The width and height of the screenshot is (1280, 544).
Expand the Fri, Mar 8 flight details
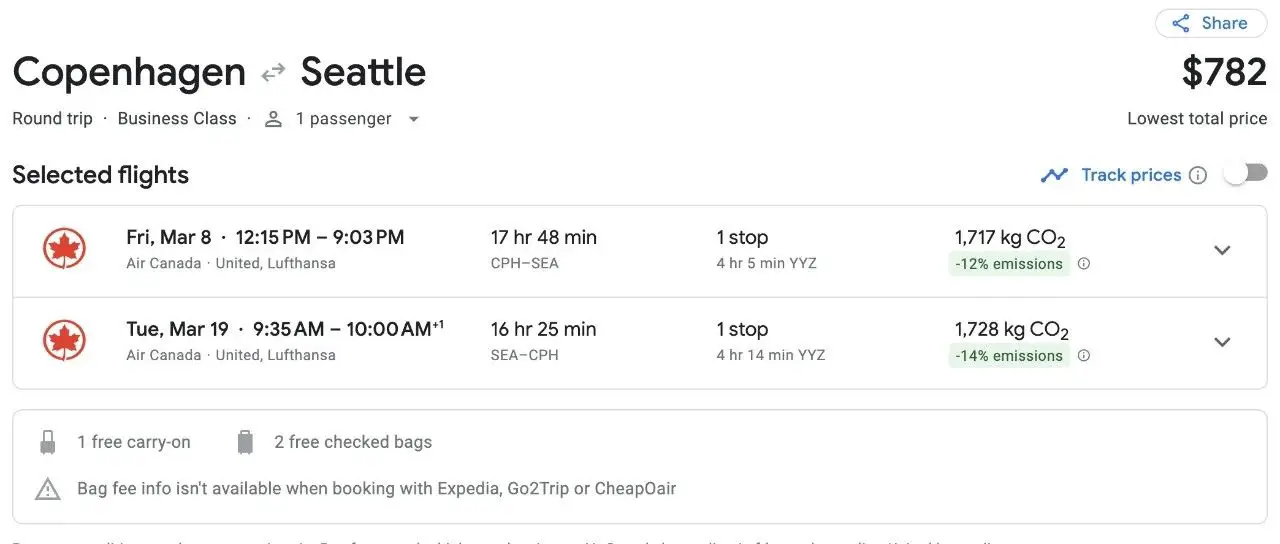(1222, 250)
